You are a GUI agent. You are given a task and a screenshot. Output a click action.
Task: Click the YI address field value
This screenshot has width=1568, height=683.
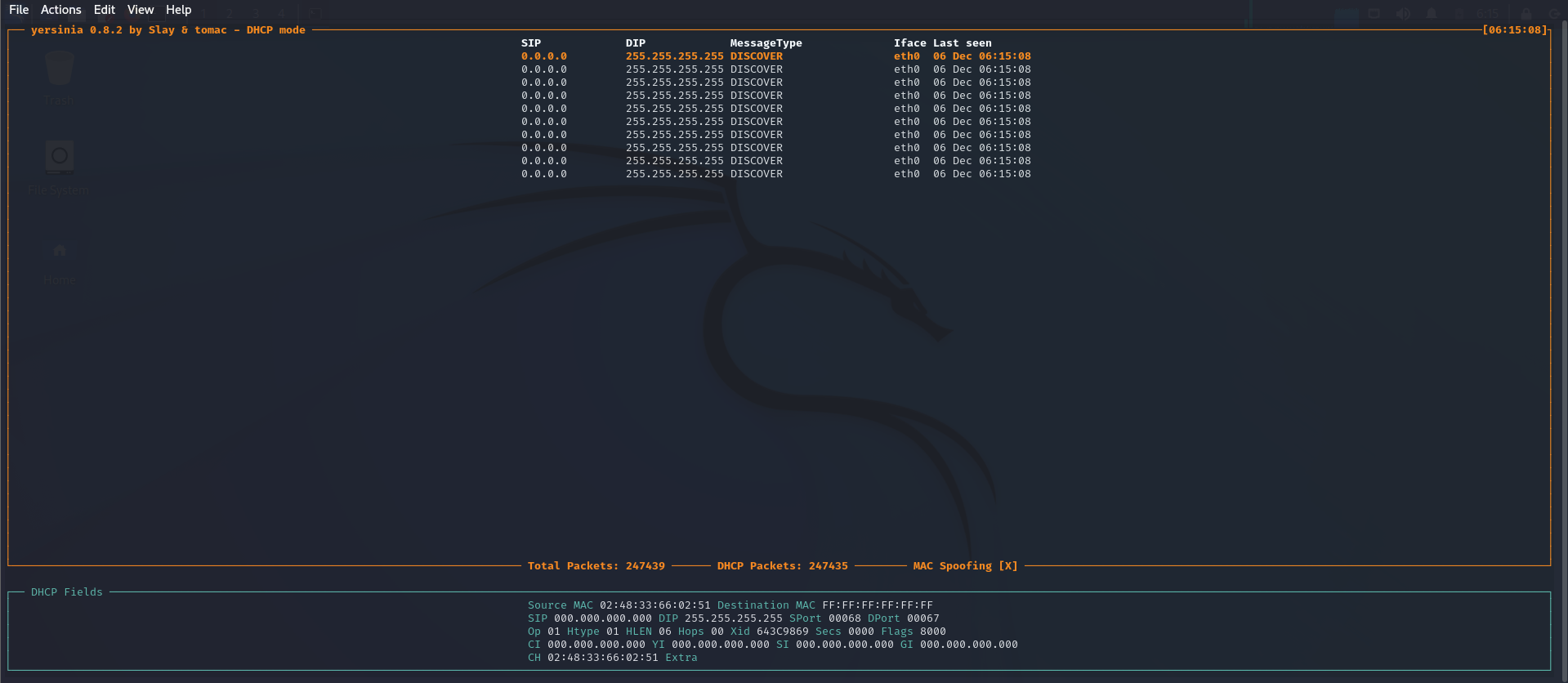(x=721, y=645)
